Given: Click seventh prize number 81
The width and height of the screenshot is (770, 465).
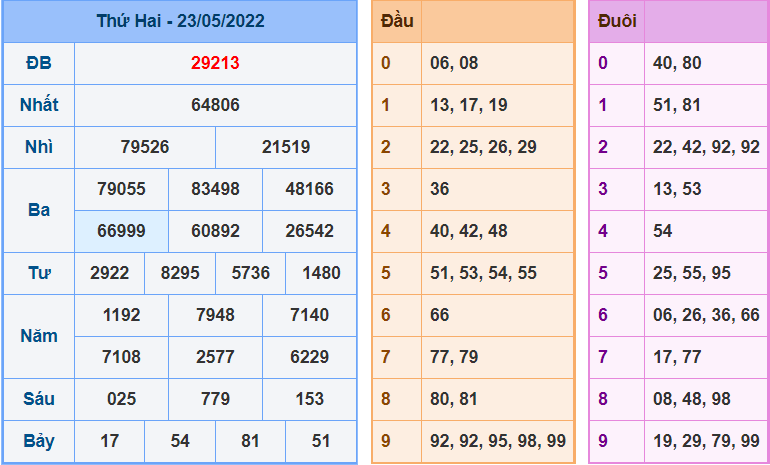Looking at the screenshot, I should (x=250, y=441).
